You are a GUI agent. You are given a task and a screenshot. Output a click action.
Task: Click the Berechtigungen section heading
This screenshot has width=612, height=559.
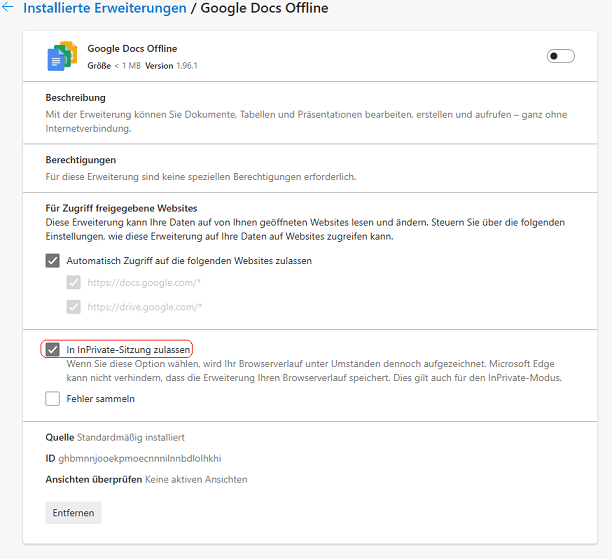point(80,160)
